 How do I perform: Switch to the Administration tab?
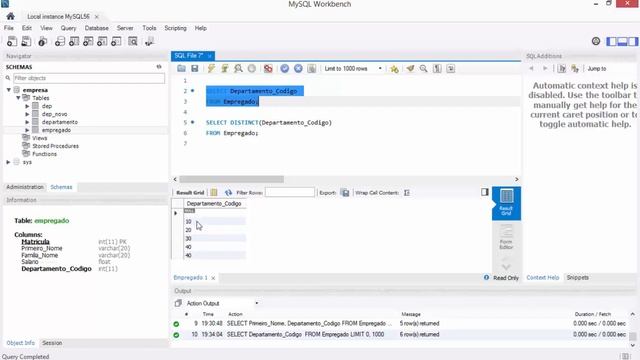pos(25,187)
